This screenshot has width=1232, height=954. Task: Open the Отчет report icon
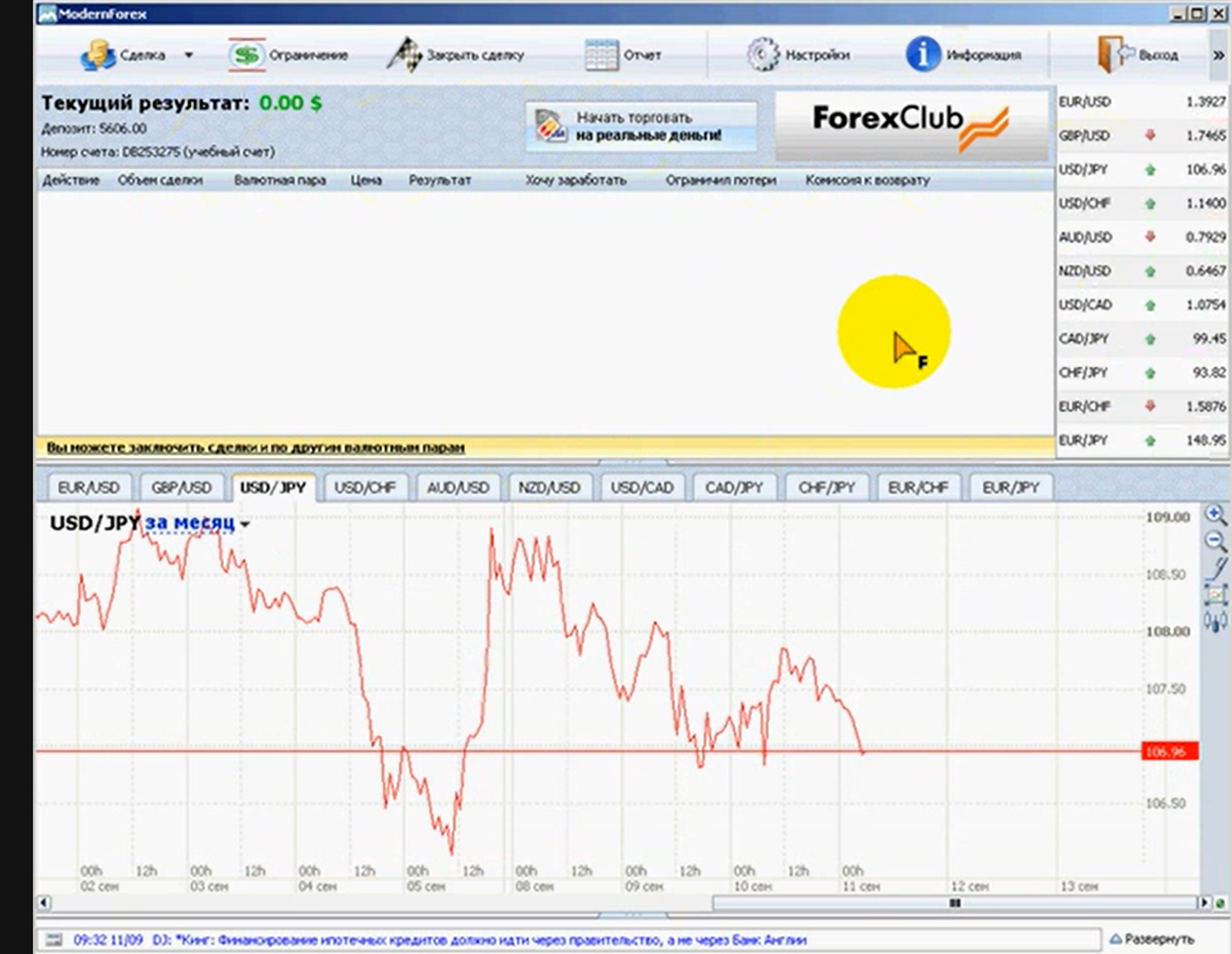(x=602, y=55)
